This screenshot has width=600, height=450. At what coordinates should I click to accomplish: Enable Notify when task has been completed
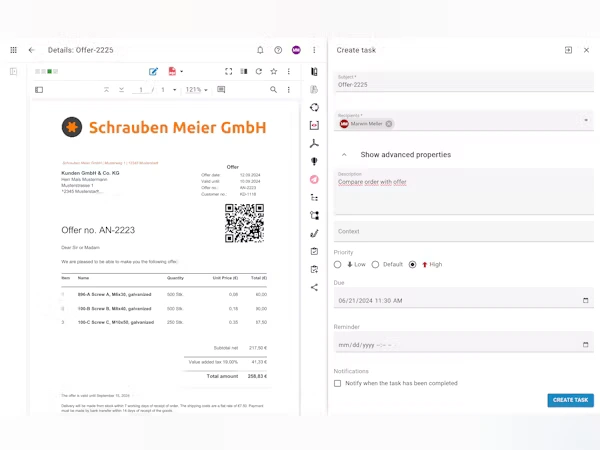(338, 383)
